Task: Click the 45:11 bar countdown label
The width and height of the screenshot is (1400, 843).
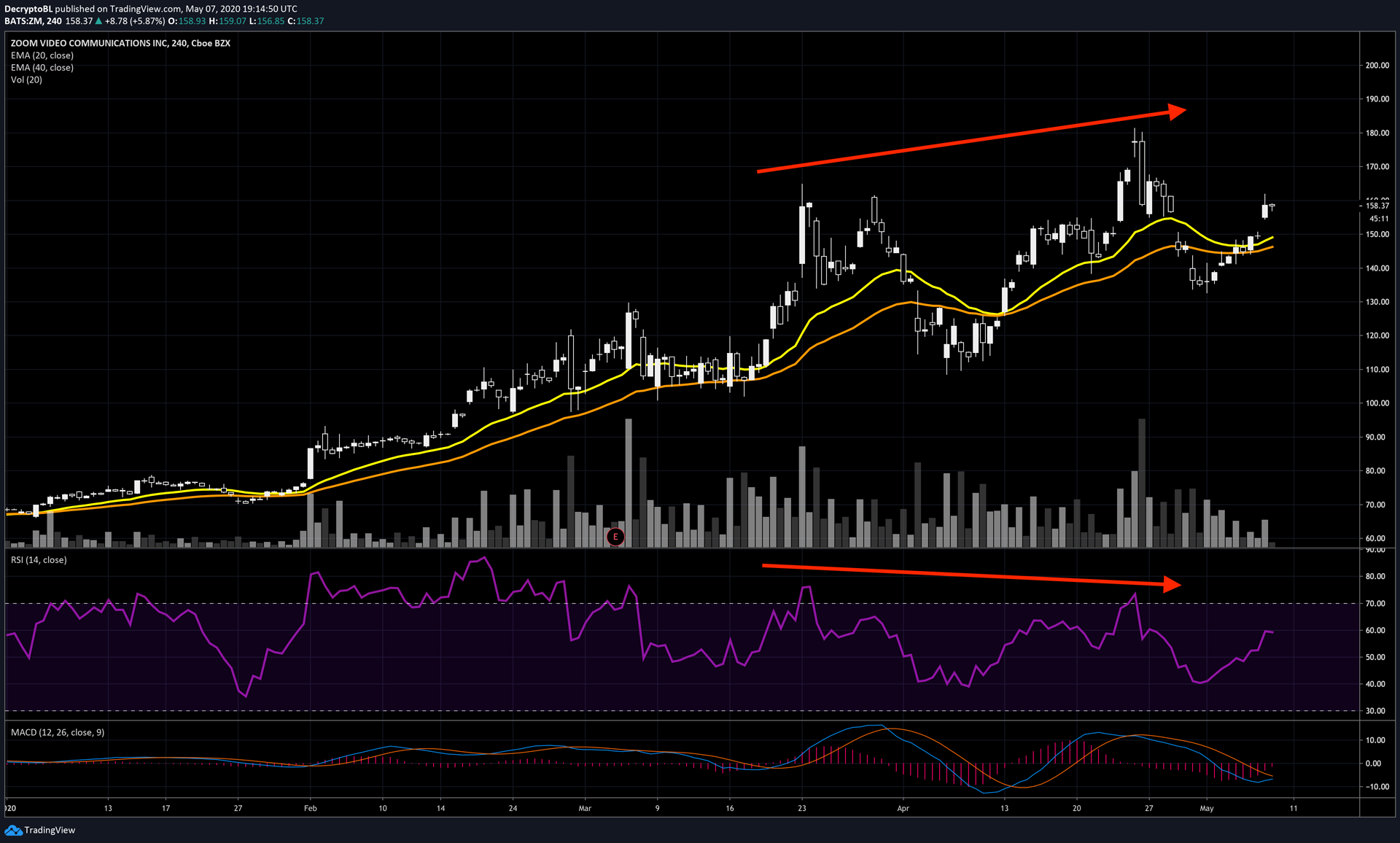Action: [x=1379, y=219]
